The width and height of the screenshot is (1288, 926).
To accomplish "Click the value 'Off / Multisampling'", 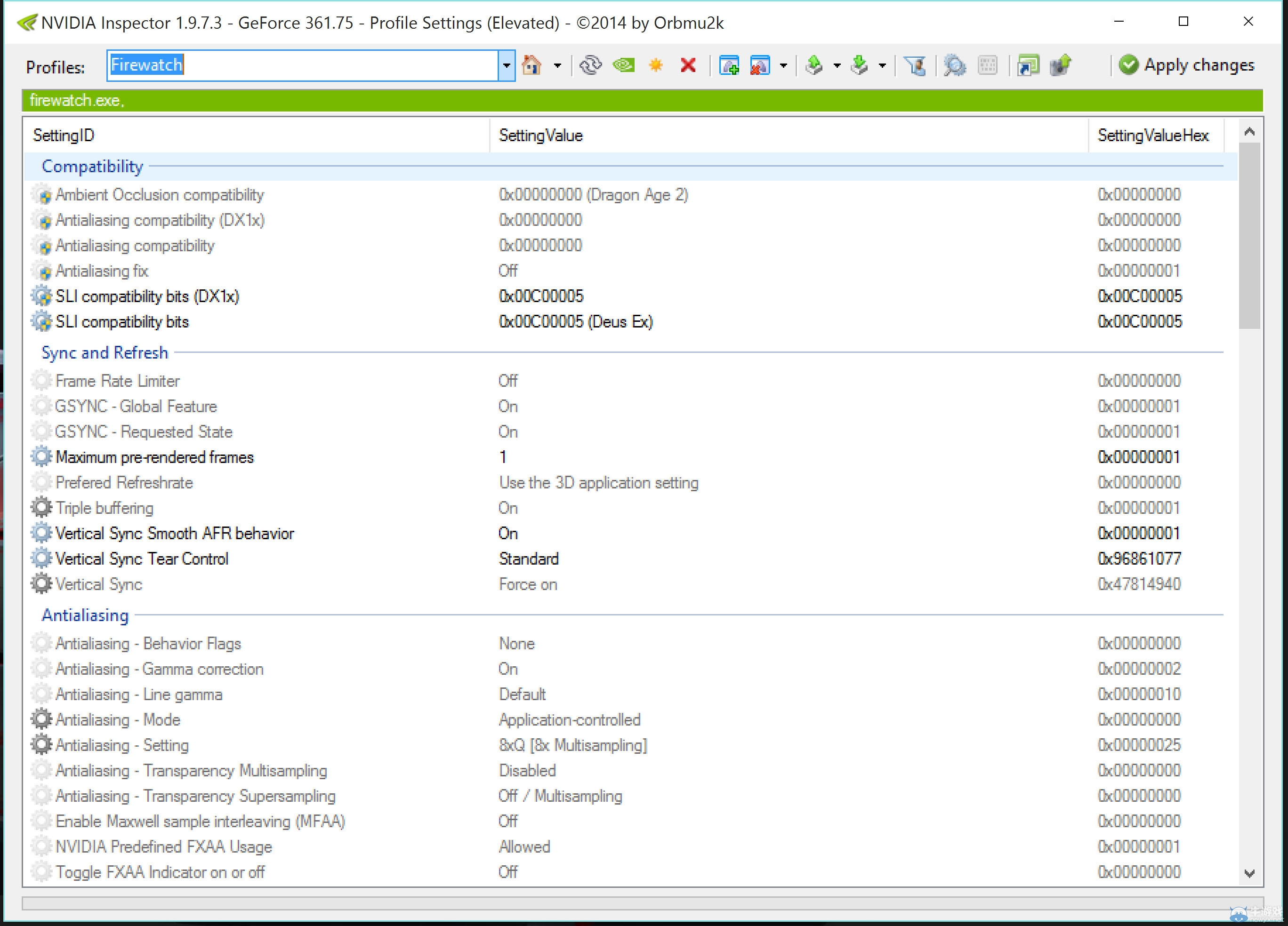I will click(x=560, y=796).
